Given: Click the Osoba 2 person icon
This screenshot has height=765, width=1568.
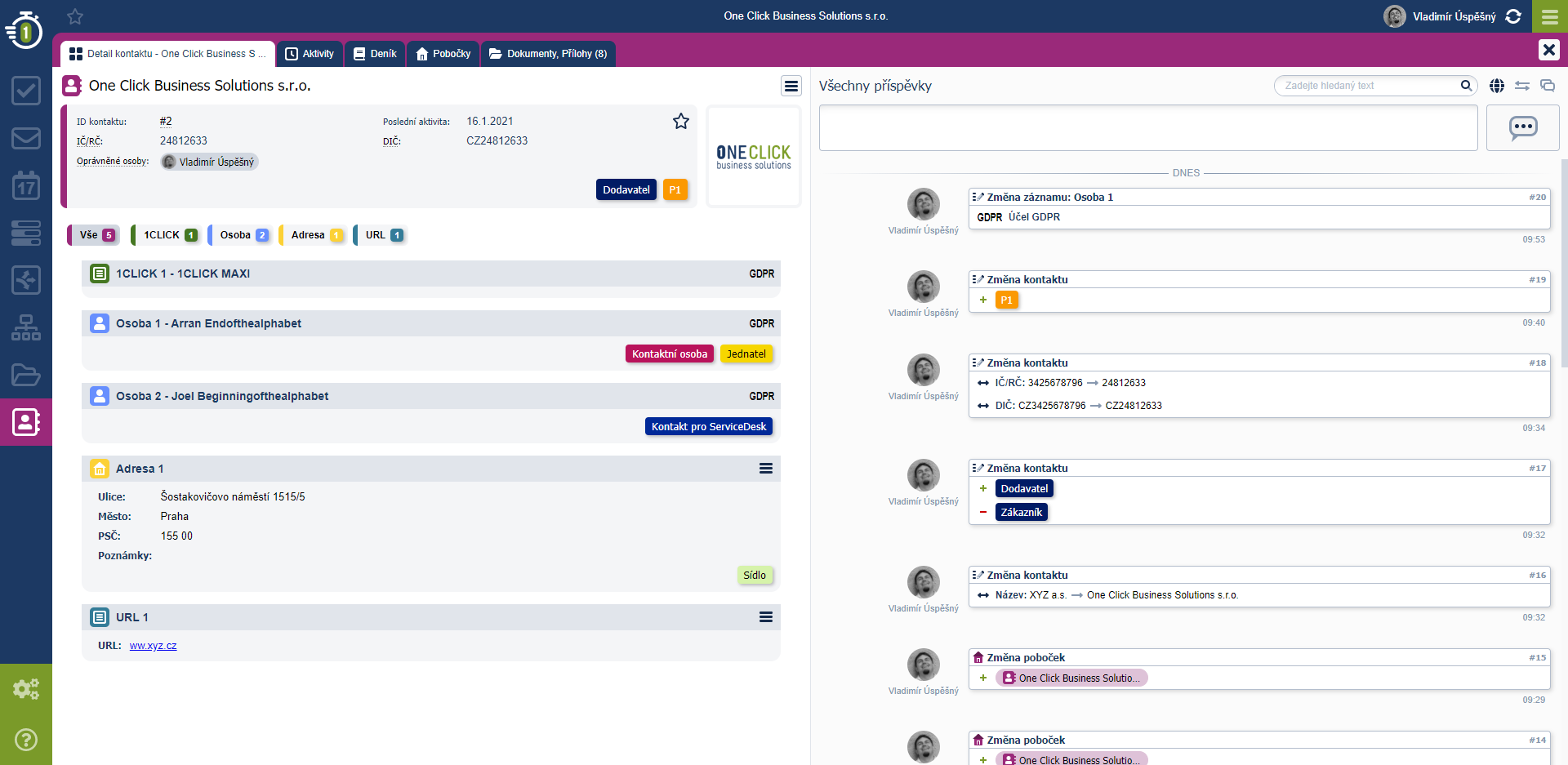Looking at the screenshot, I should coord(100,396).
